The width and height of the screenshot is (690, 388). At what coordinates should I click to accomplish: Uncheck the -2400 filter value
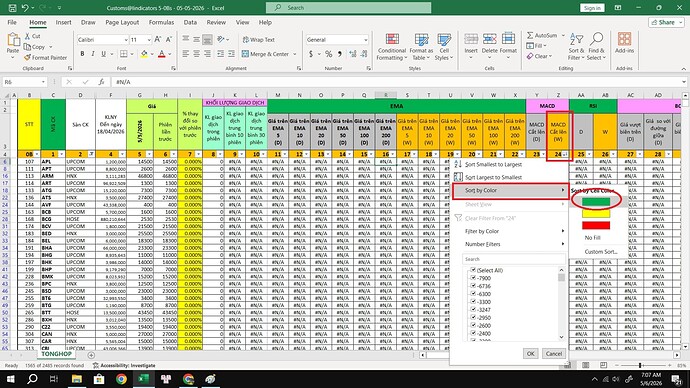pos(473,333)
